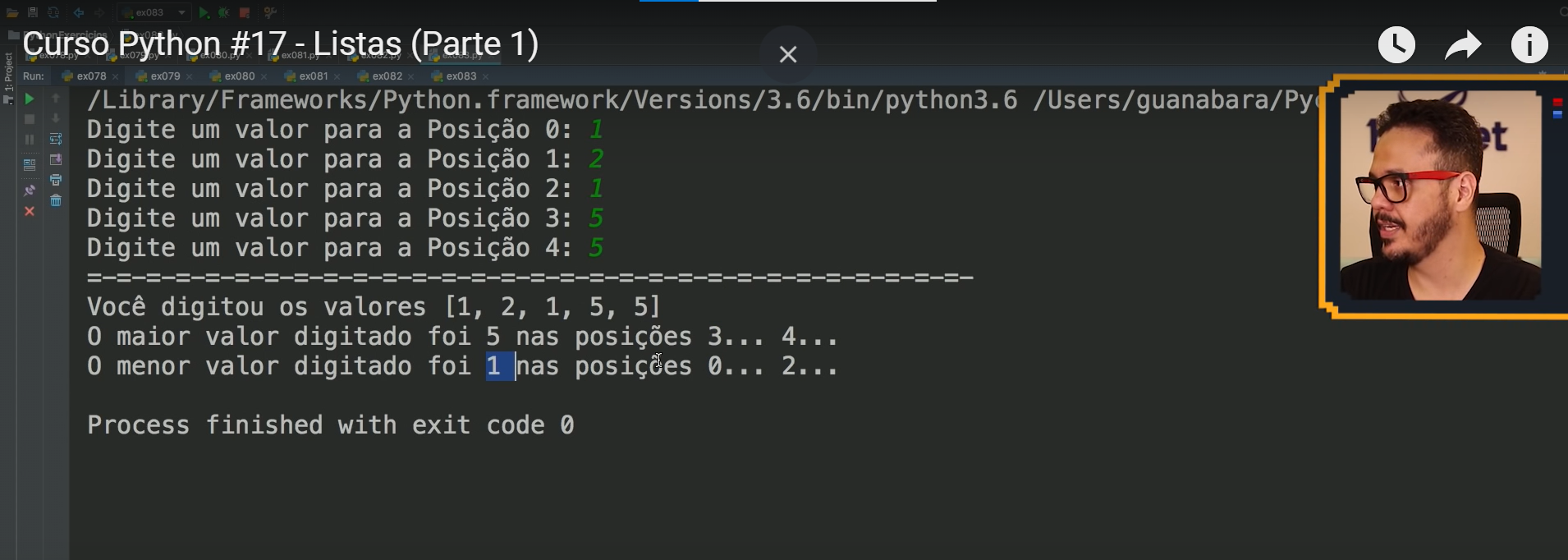
Task: Open the video info card icon
Action: click(x=1529, y=44)
